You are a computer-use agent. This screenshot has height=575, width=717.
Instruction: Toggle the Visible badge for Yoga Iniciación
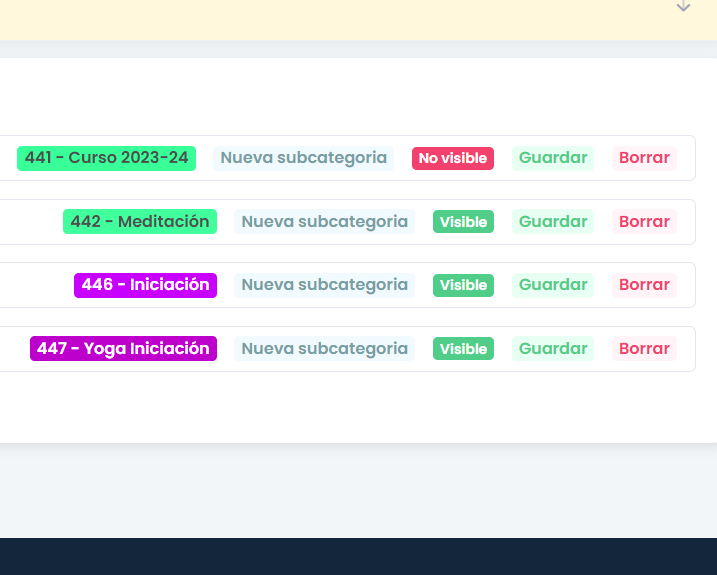point(463,349)
